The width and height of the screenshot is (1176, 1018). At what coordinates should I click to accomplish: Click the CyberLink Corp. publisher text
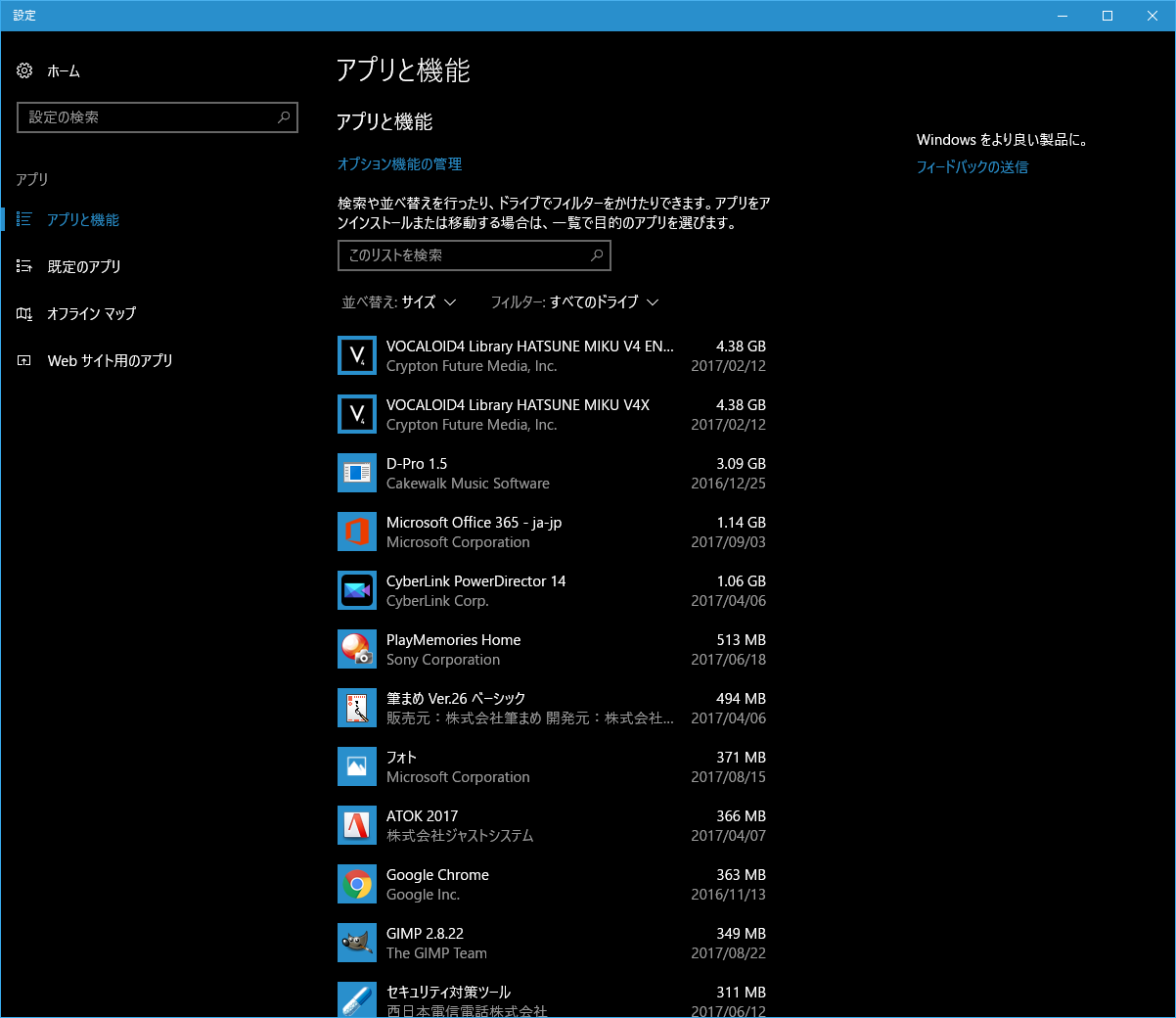pyautogui.click(x=437, y=601)
